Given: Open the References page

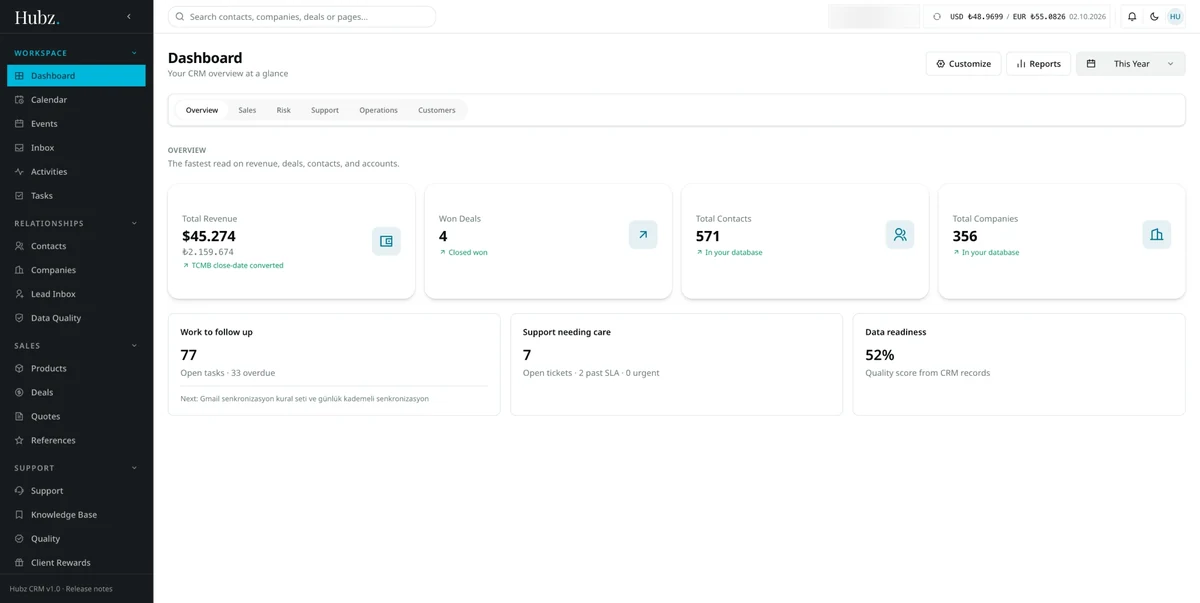Looking at the screenshot, I should [76, 440].
